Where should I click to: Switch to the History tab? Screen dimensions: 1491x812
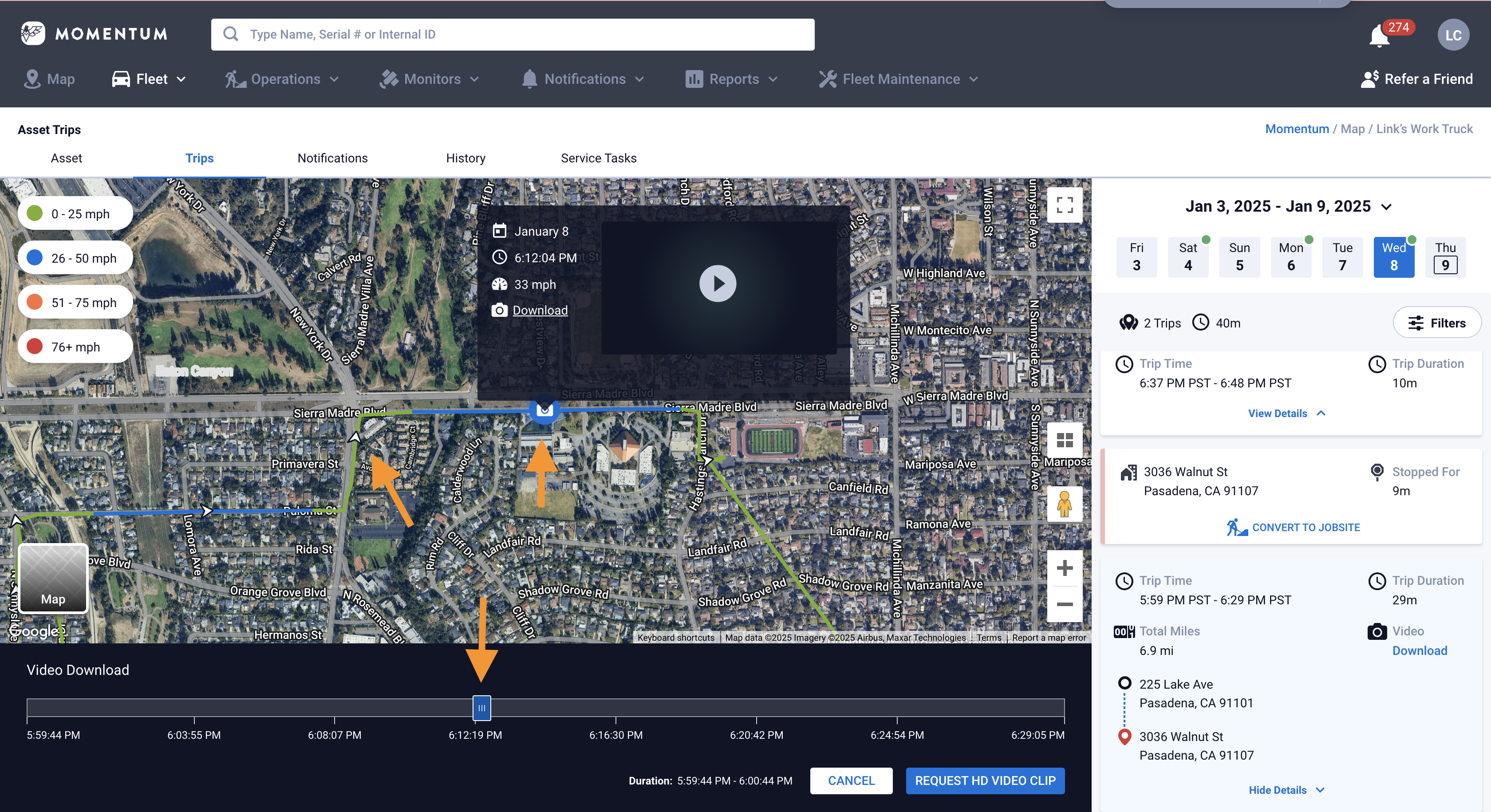[465, 158]
